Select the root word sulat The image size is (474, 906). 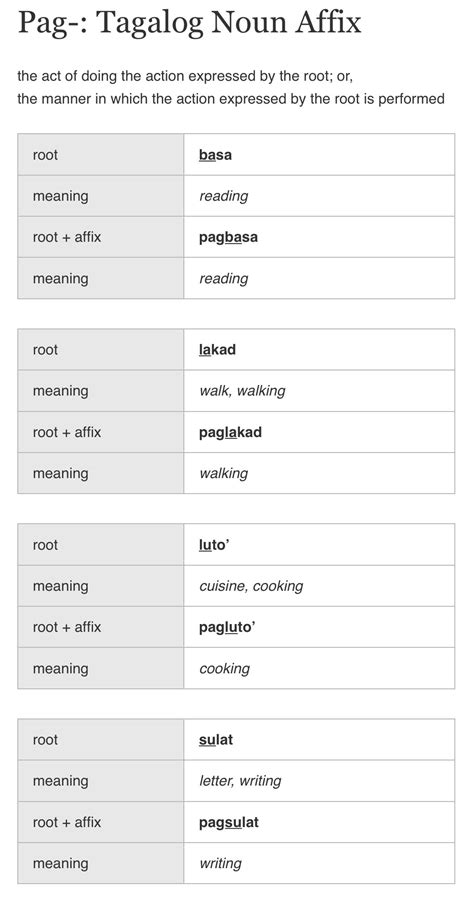216,740
